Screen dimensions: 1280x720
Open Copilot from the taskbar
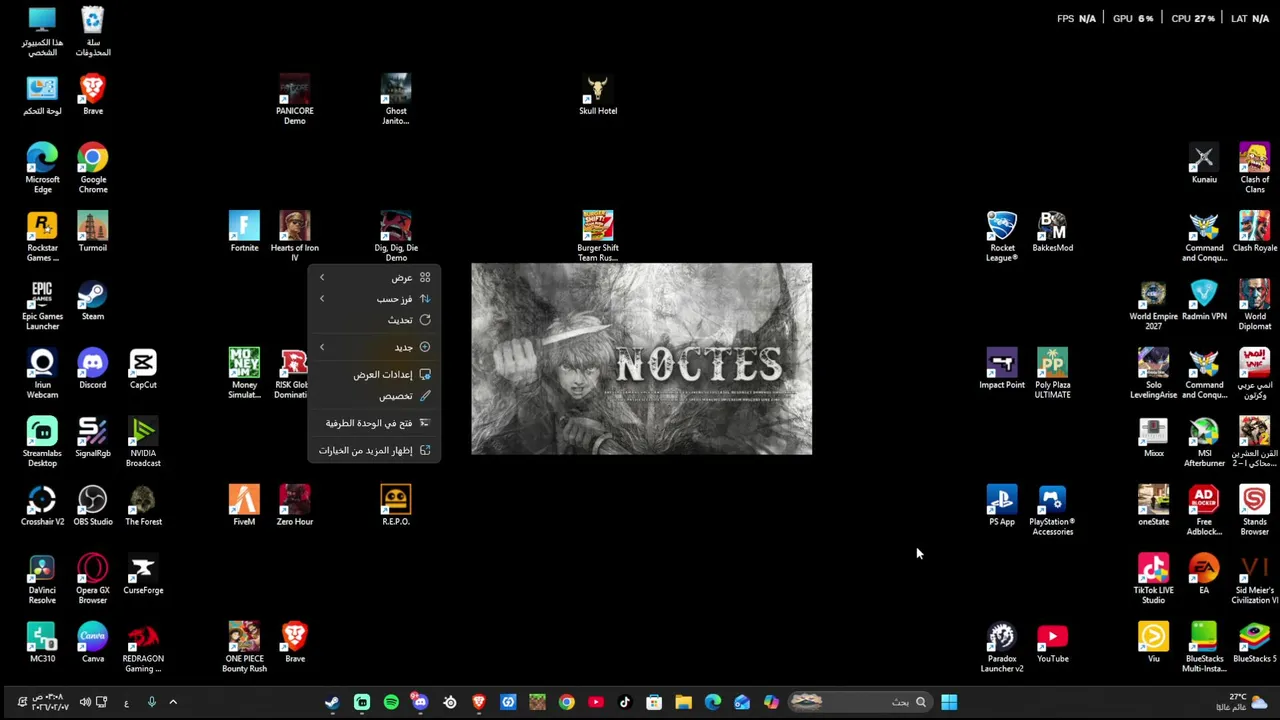coord(771,702)
